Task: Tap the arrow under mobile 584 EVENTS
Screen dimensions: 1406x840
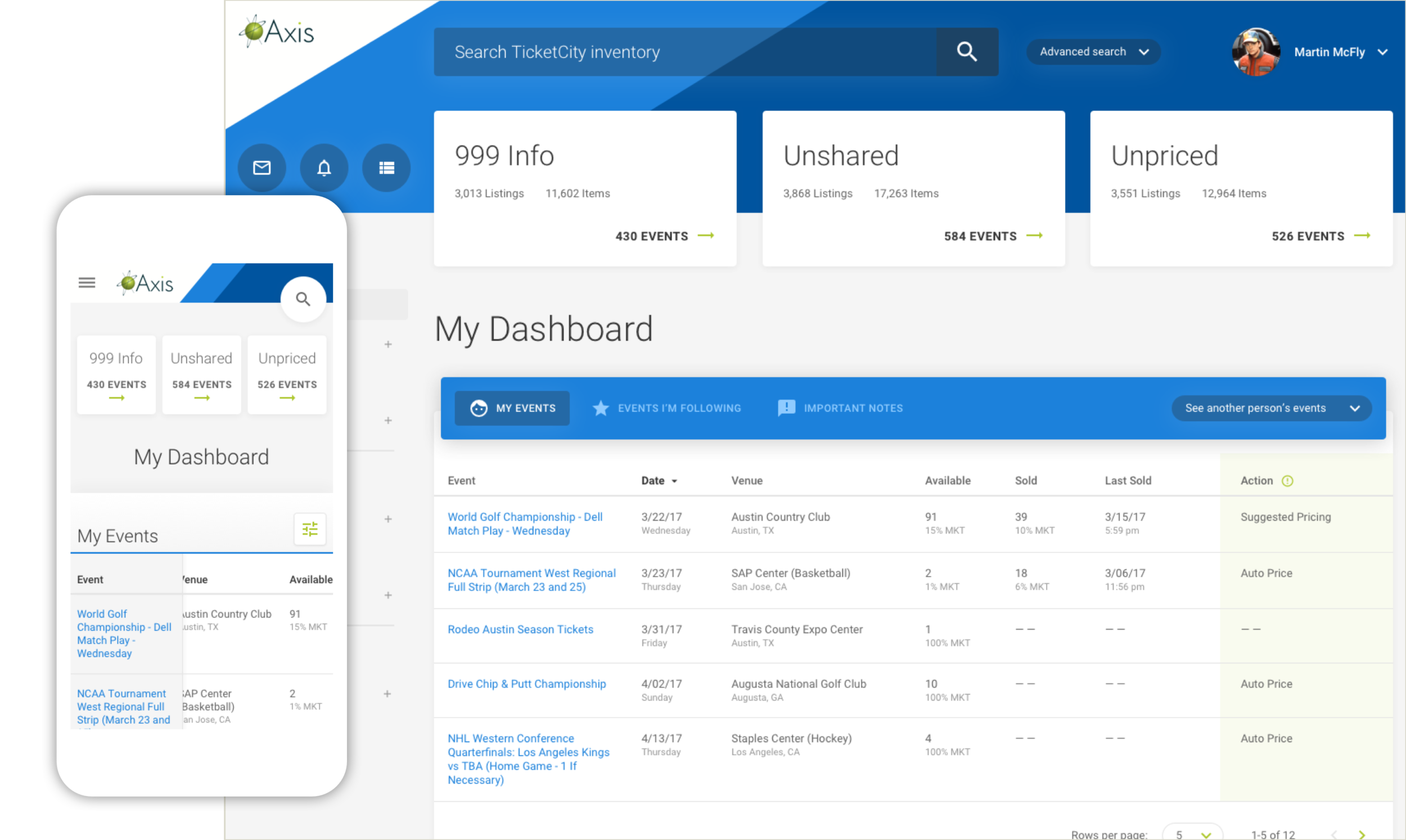Action: tap(202, 398)
